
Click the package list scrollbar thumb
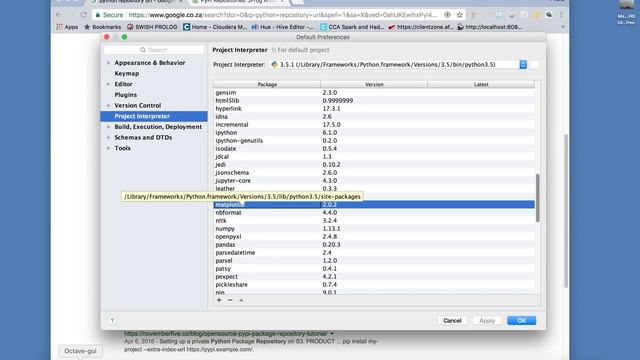click(538, 198)
